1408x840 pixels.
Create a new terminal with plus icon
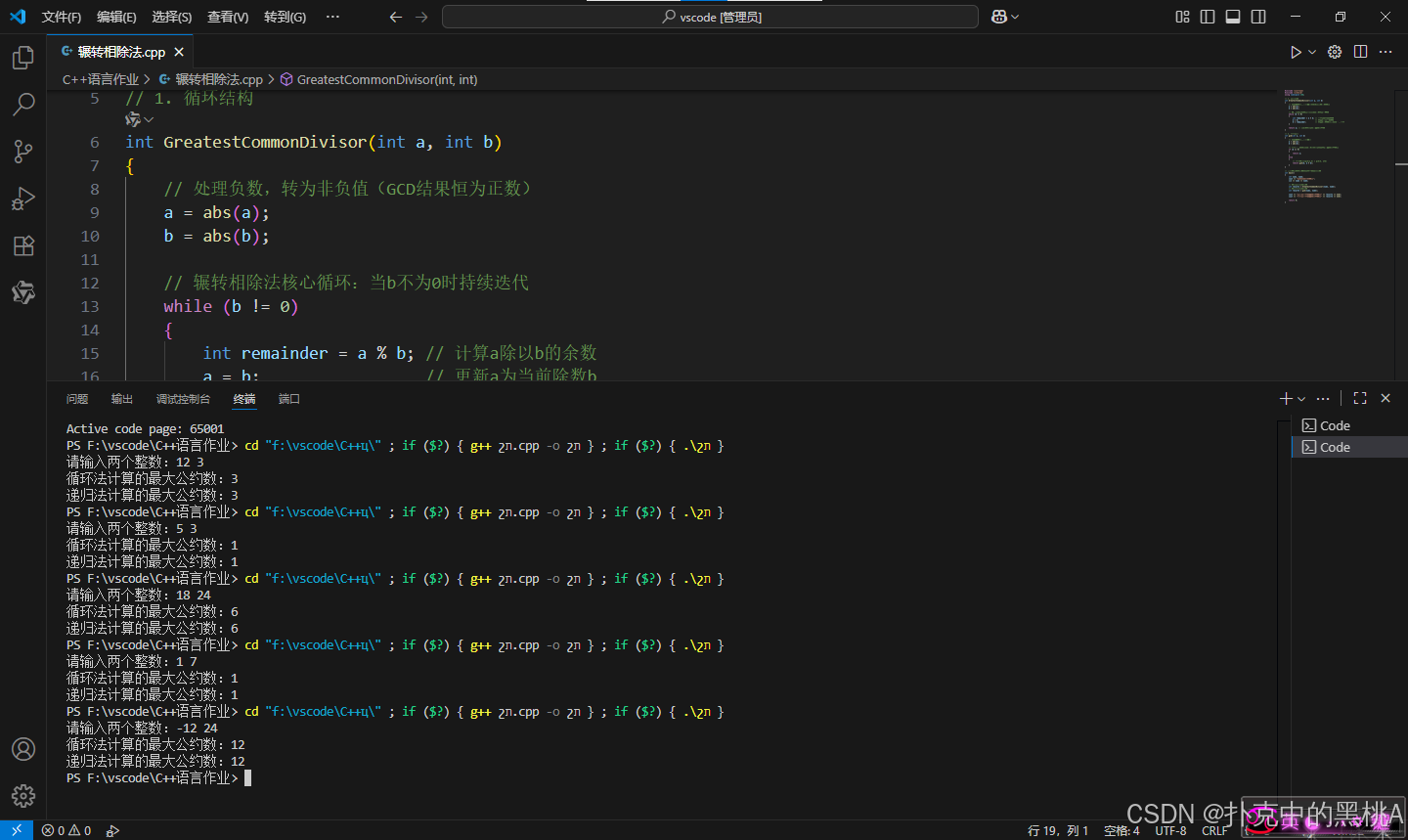[1286, 398]
